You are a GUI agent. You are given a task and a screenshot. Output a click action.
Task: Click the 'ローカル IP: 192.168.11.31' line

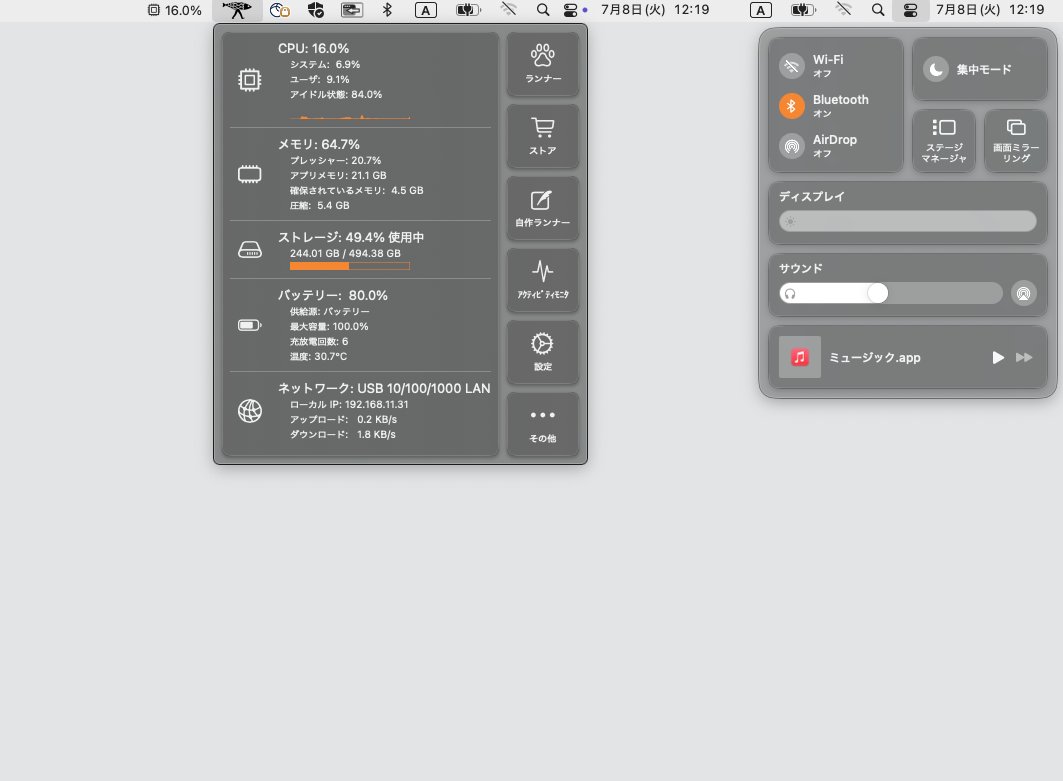coord(349,404)
